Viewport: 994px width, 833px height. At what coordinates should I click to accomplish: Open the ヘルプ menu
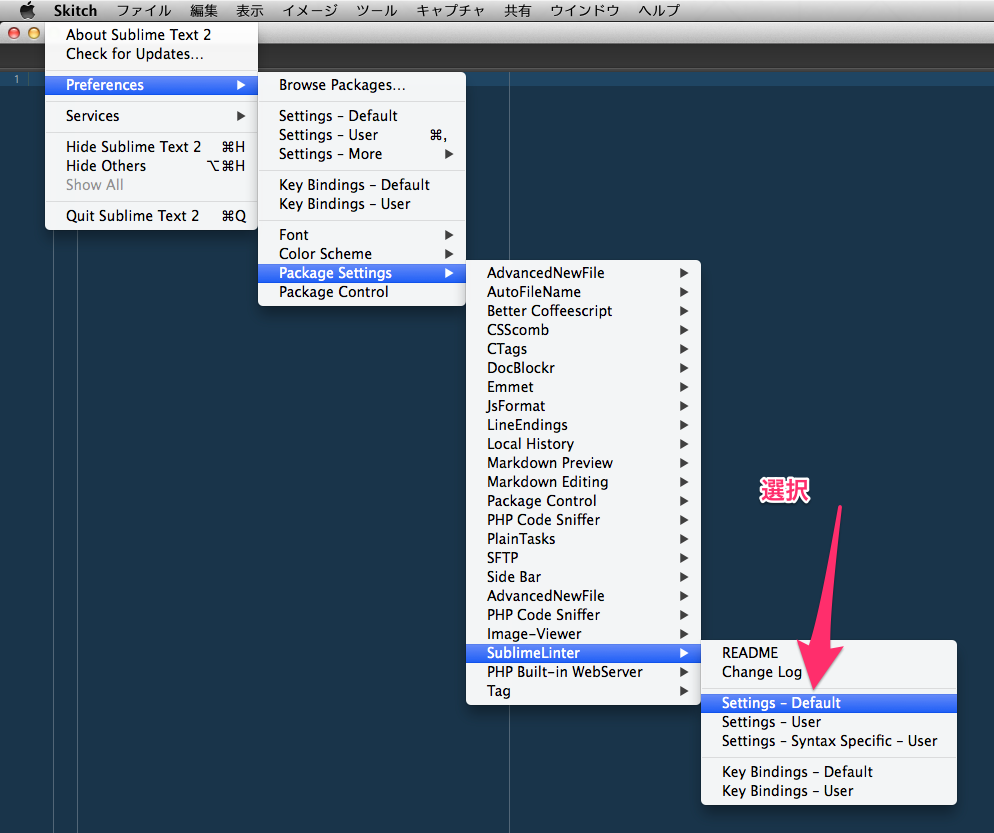(x=659, y=10)
